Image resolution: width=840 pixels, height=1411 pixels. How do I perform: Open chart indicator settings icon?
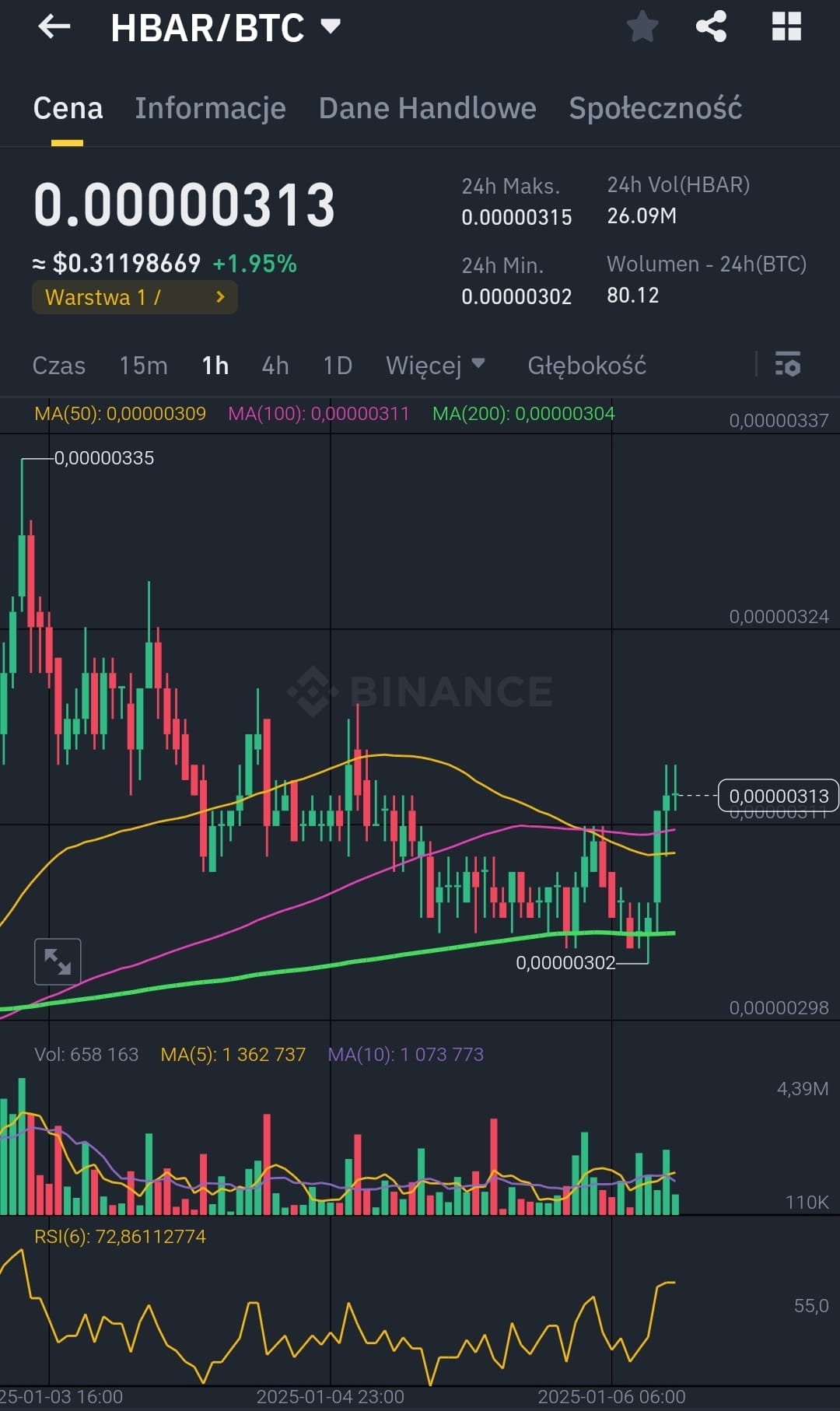click(788, 364)
